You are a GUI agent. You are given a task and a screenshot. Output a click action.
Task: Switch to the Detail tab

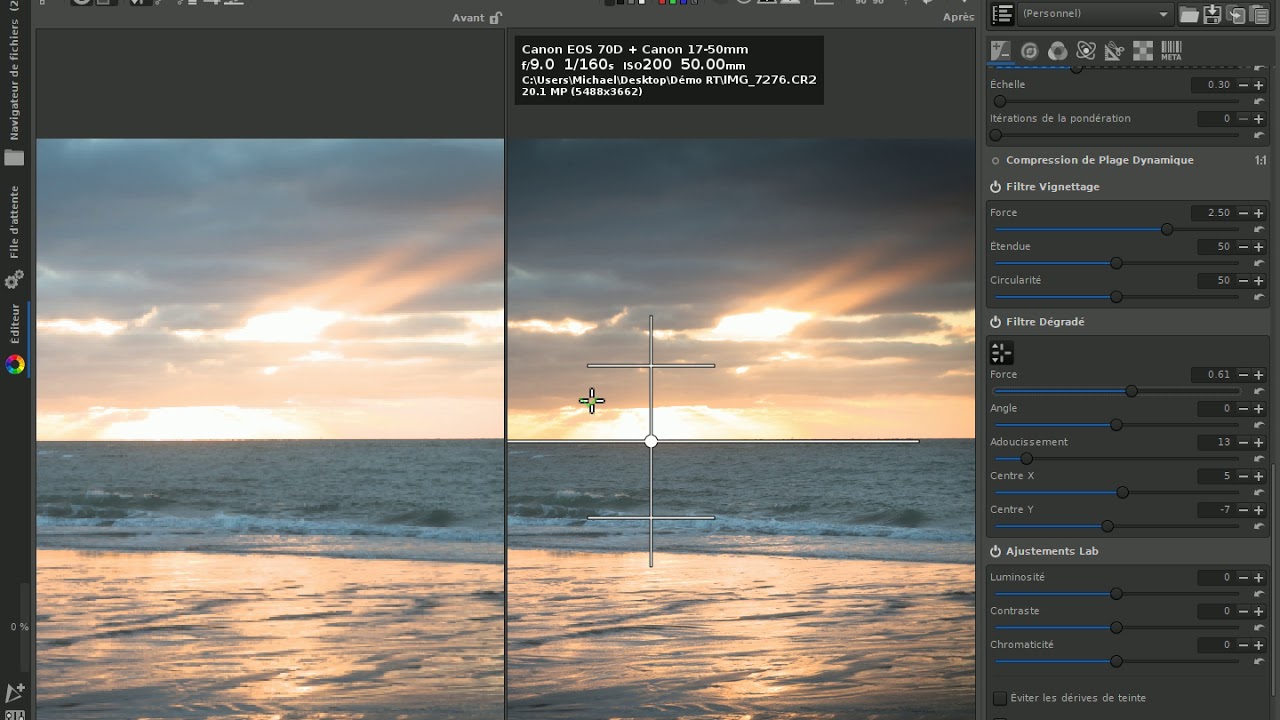[1028, 51]
